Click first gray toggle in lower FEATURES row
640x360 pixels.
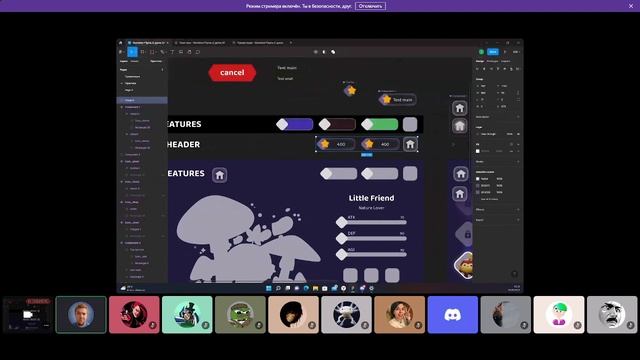click(x=339, y=174)
